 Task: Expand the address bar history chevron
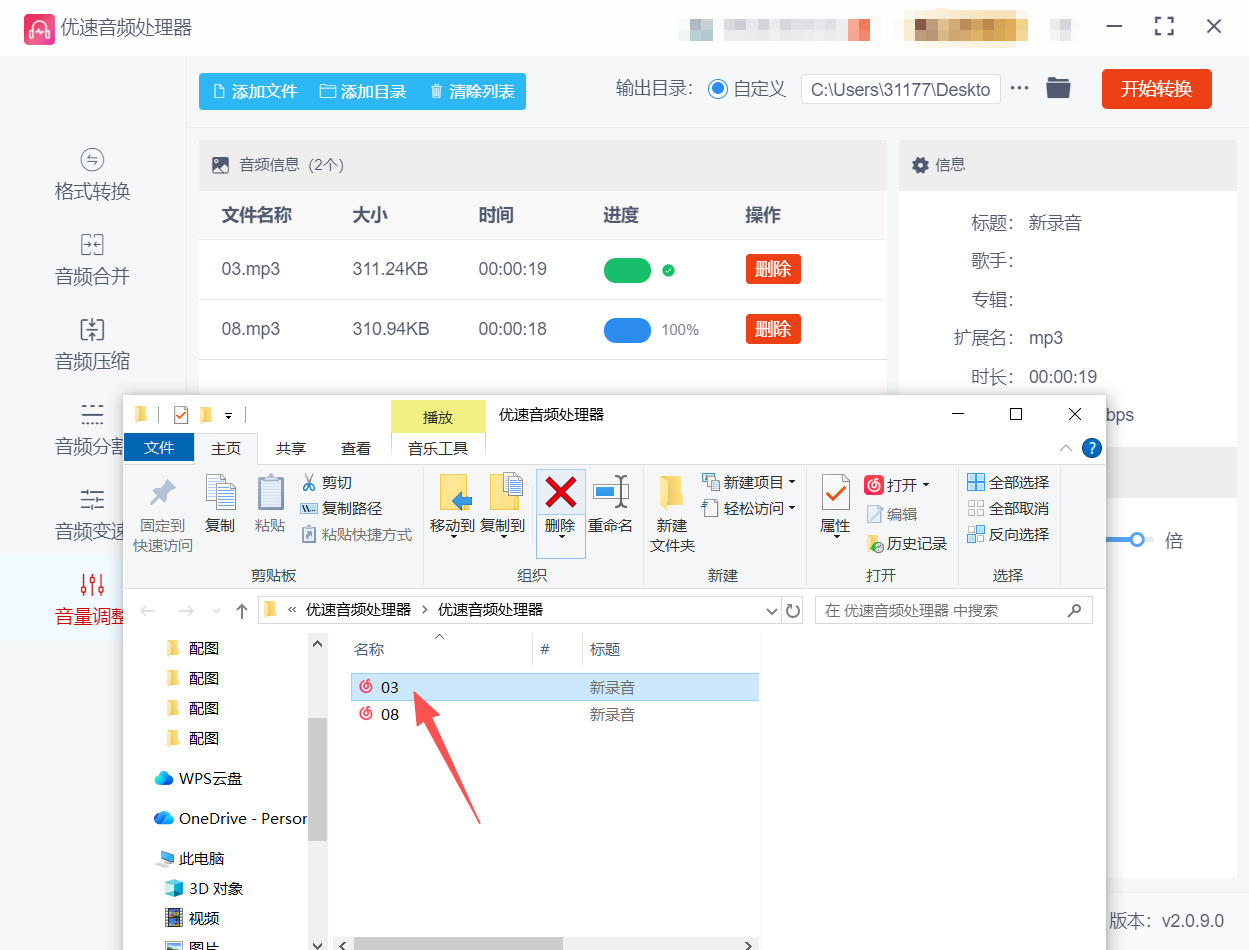click(x=772, y=610)
